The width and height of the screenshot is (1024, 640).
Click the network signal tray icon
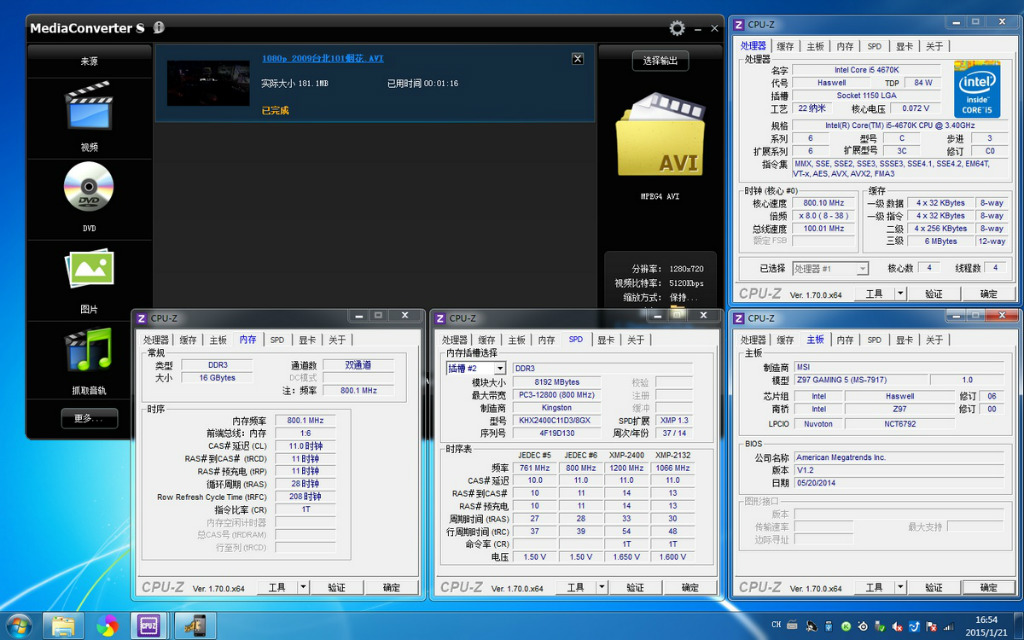coord(948,627)
